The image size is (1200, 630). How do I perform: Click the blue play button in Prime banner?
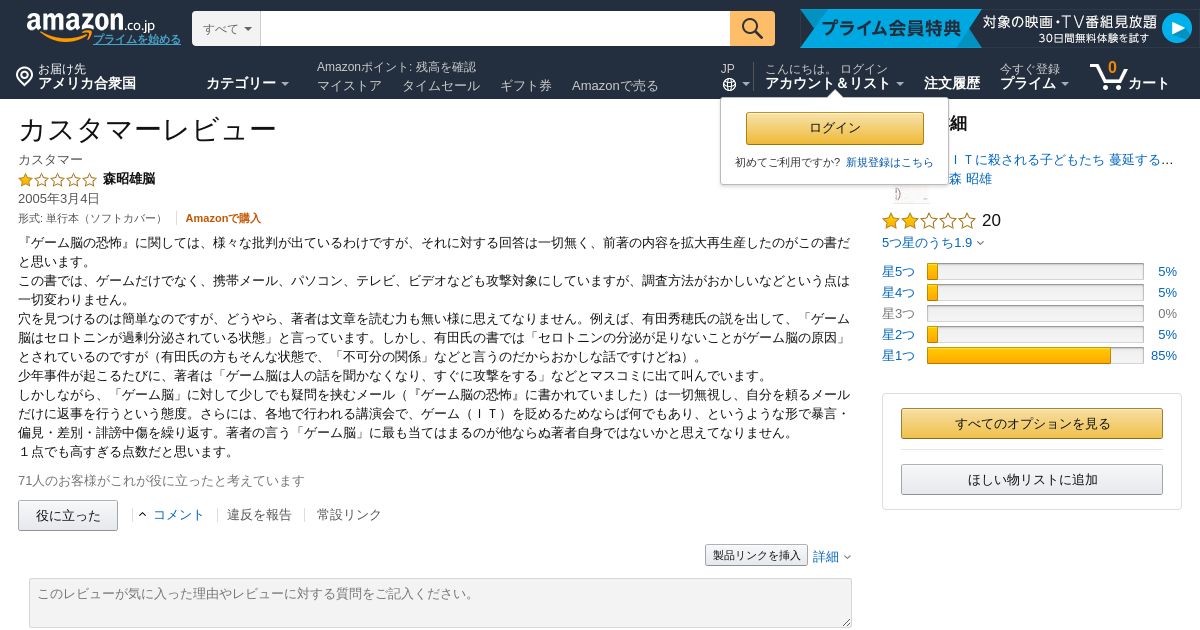click(1176, 28)
